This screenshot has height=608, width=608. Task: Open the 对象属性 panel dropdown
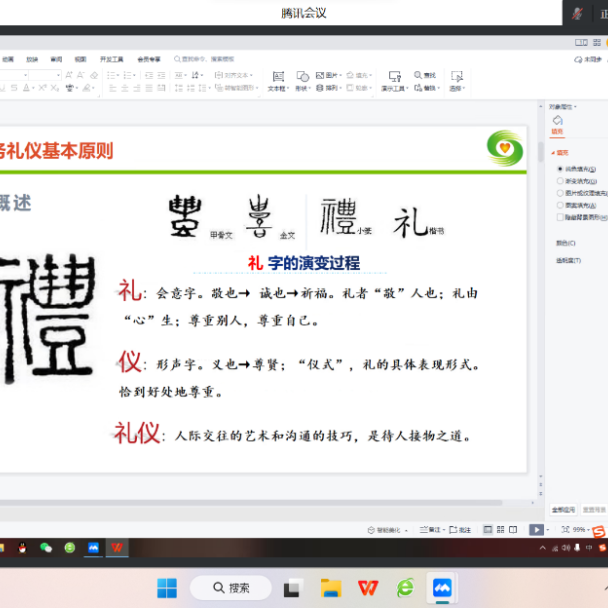pos(563,106)
